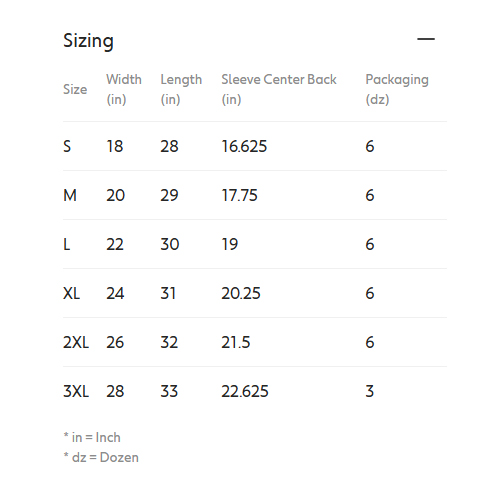Screen dimensions: 500x500
Task: Click the 'in = Inch' footnote
Action: pyautogui.click(x=92, y=438)
